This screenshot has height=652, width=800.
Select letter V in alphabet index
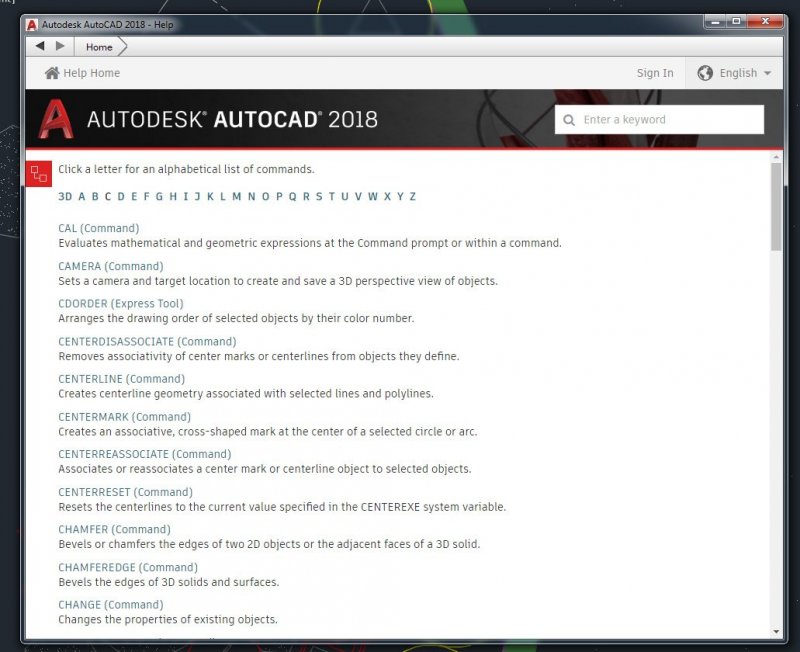[358, 196]
